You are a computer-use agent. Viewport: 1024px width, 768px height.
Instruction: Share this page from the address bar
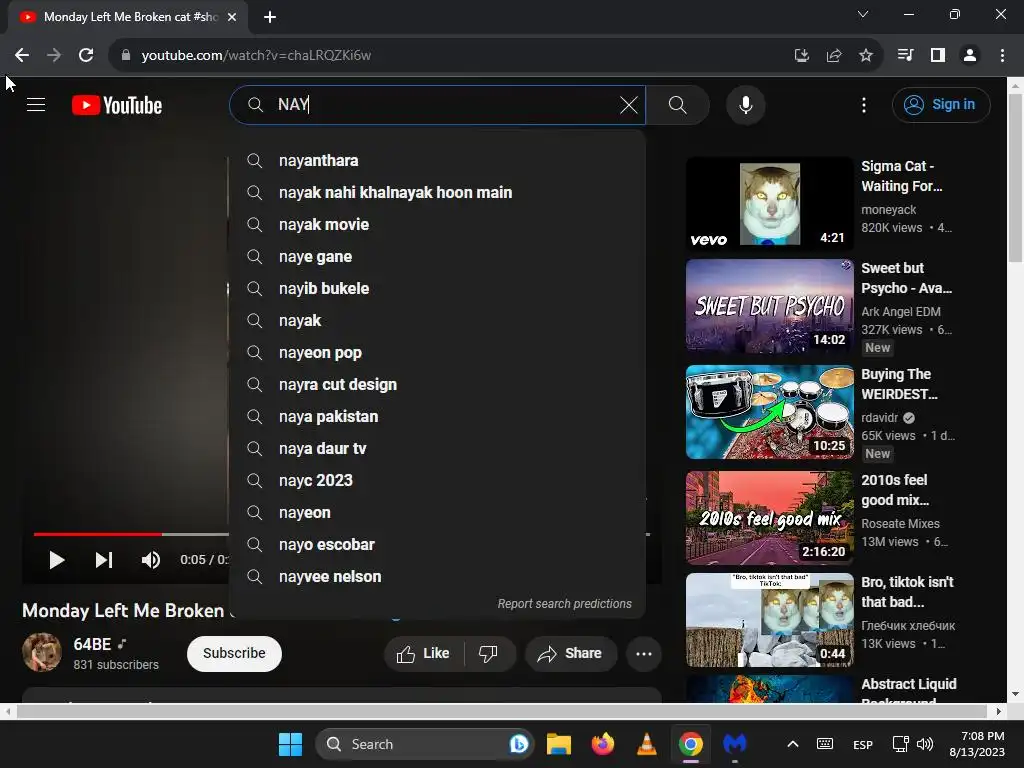[x=834, y=56]
